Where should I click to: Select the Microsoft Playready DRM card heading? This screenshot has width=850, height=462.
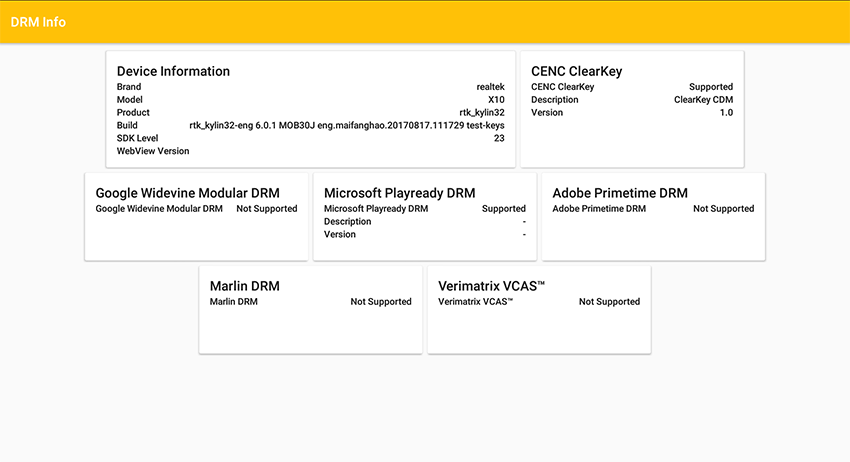(400, 193)
